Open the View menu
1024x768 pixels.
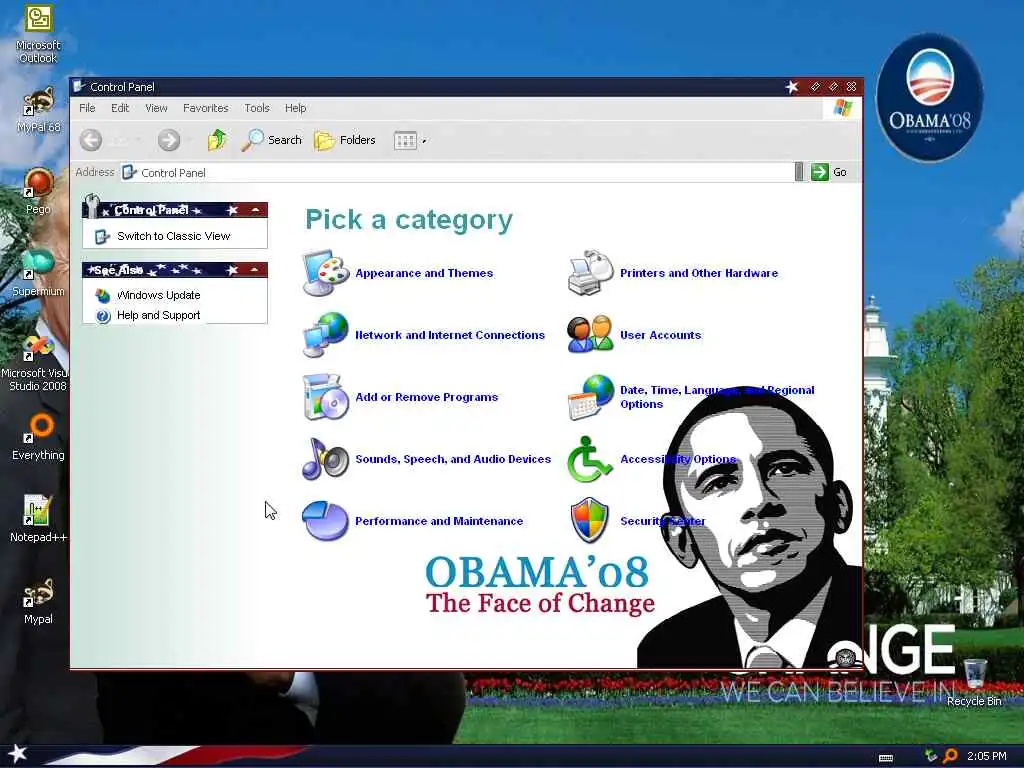click(156, 108)
